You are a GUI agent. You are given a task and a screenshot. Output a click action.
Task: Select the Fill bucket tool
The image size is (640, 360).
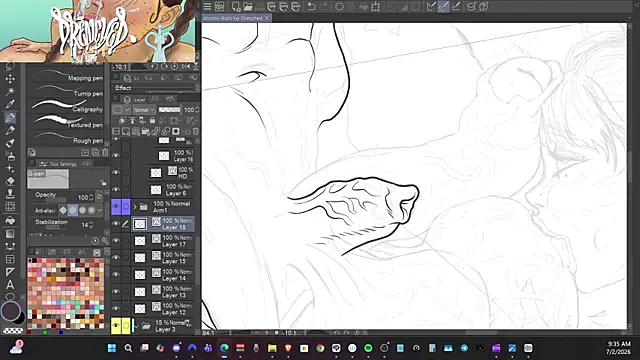(10, 220)
